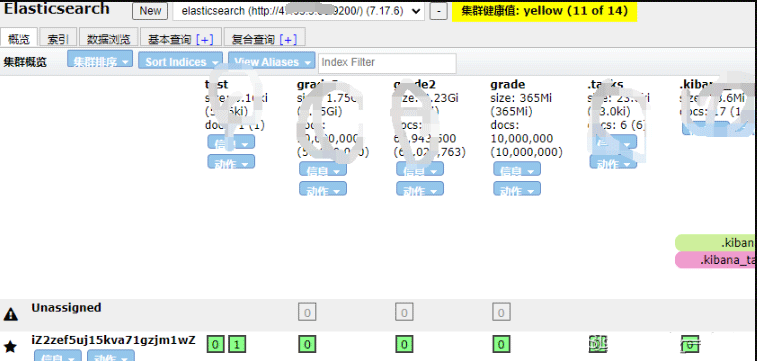Add a new 基本查询 tab with plus link
Image resolution: width=757 pixels, height=361 pixels.
pos(205,40)
